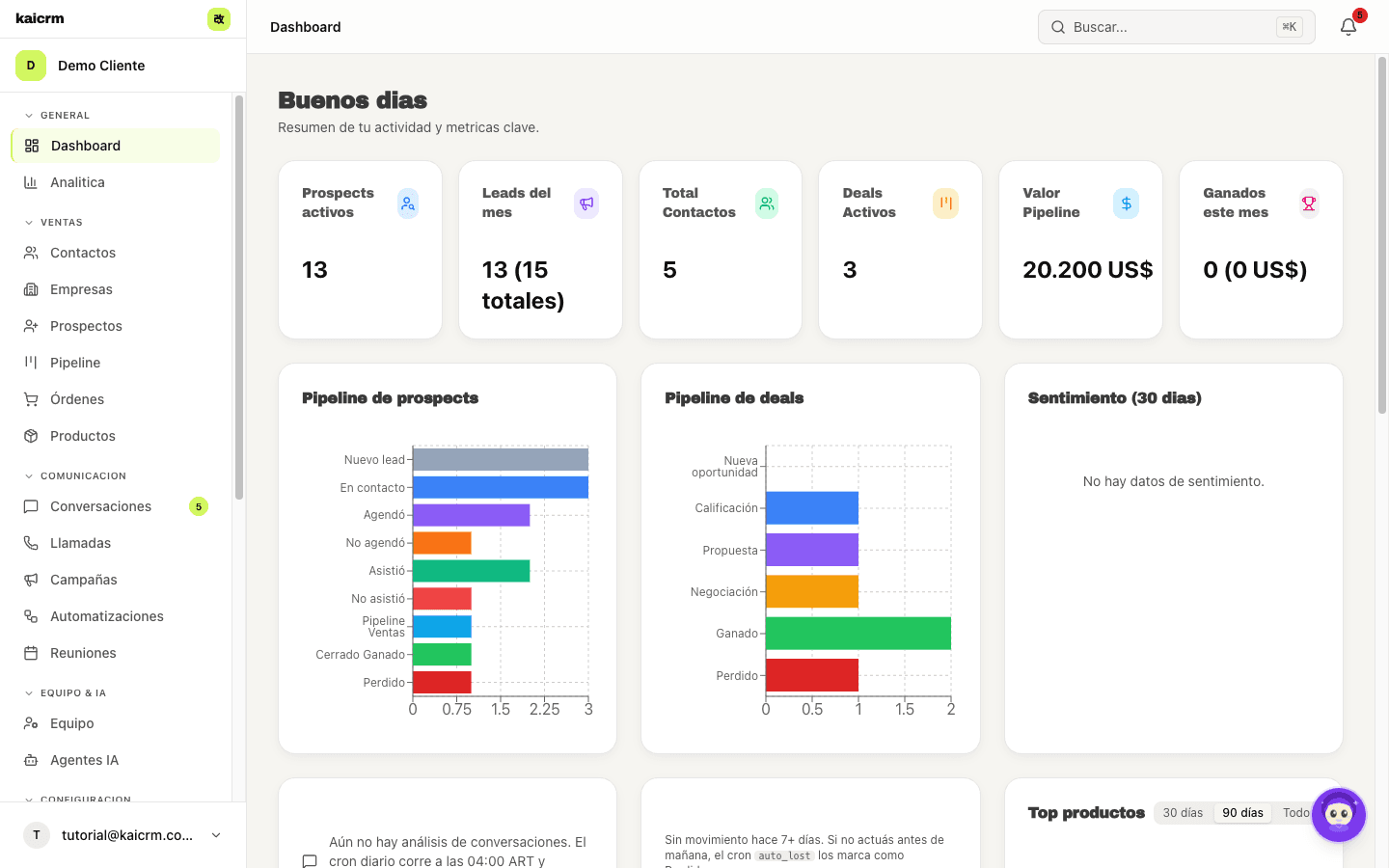
Task: Open Empresas page
Action: (x=116, y=289)
